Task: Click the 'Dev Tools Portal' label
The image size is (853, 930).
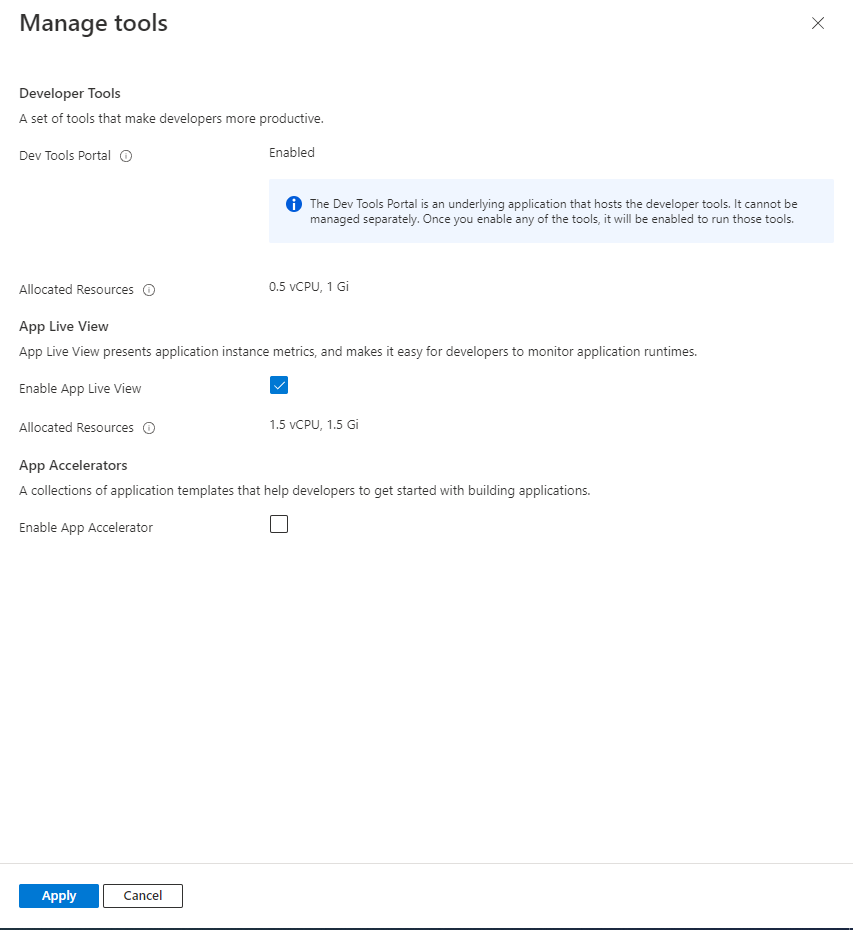Action: (x=65, y=155)
